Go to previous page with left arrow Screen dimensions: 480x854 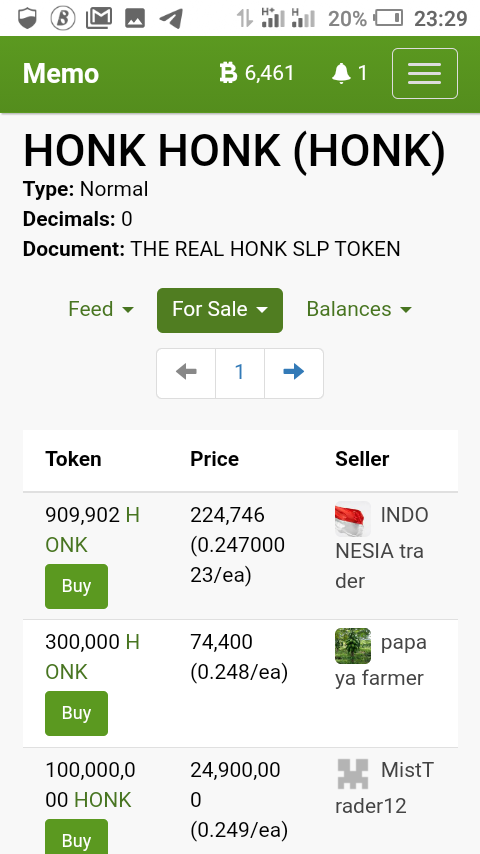[x=186, y=373]
